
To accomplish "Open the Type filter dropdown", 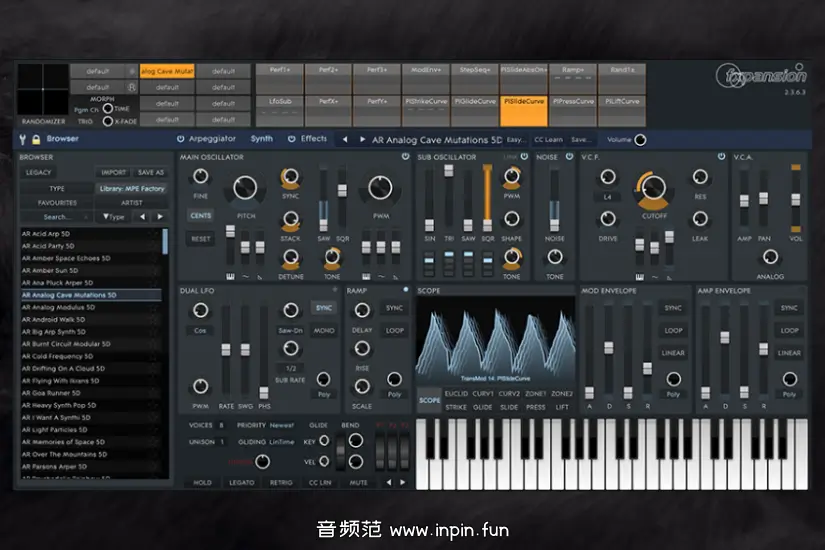I will 114,216.
